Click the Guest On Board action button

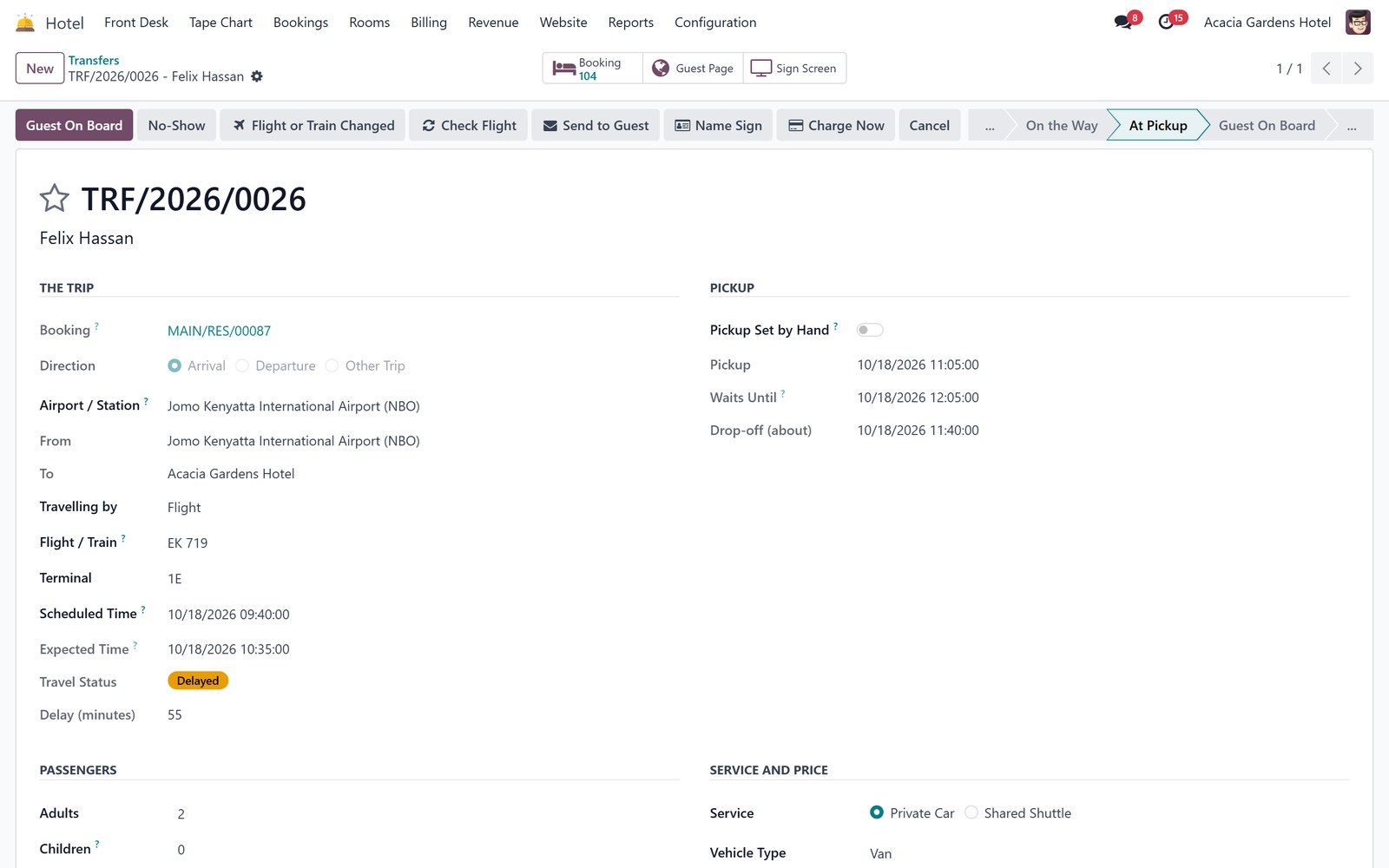[x=74, y=125]
